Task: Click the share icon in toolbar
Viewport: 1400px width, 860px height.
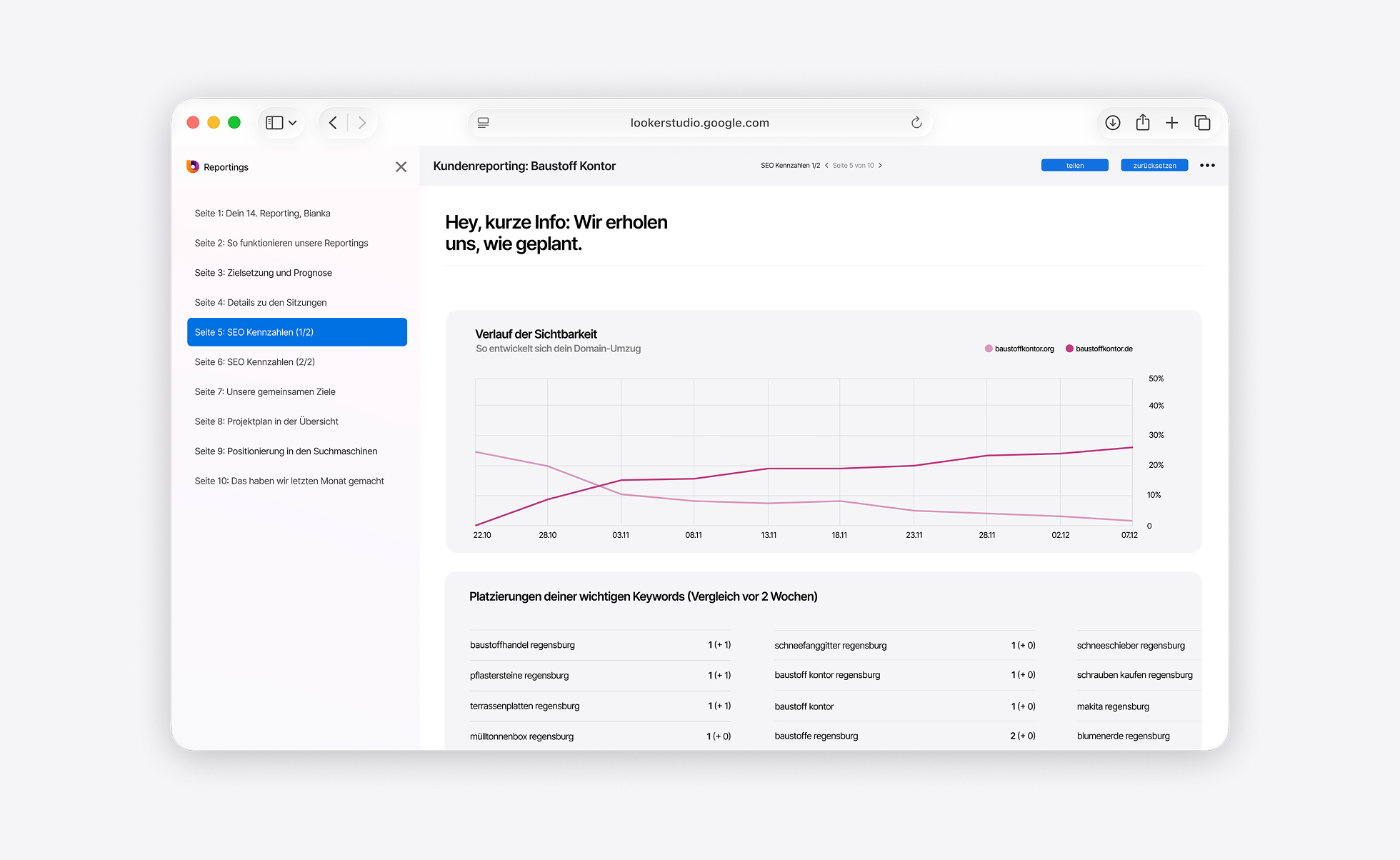Action: (x=1143, y=122)
